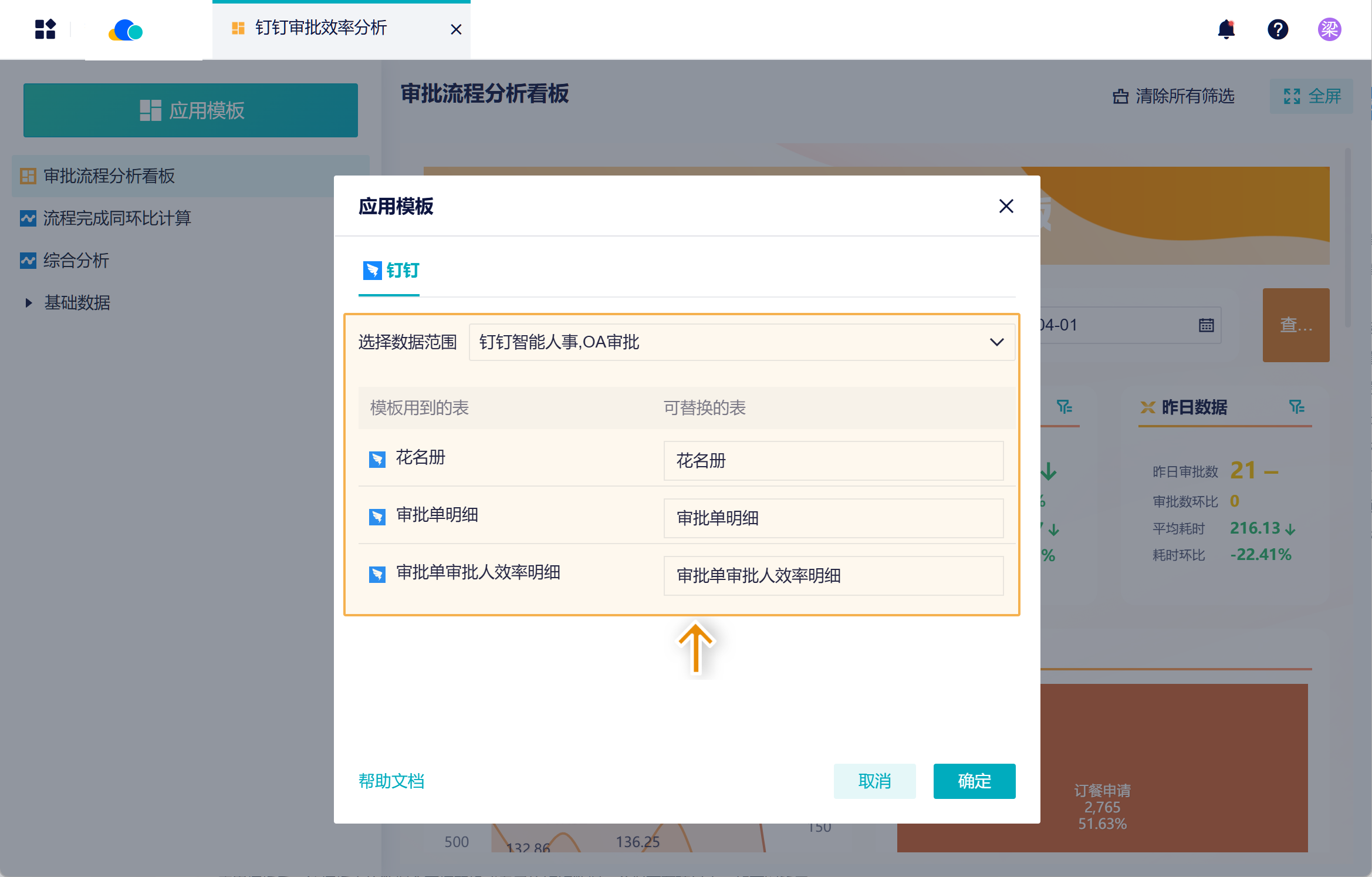Click the DingTalk icon beside 审批单明细
Viewport: 1372px width, 877px height.
pyautogui.click(x=377, y=517)
